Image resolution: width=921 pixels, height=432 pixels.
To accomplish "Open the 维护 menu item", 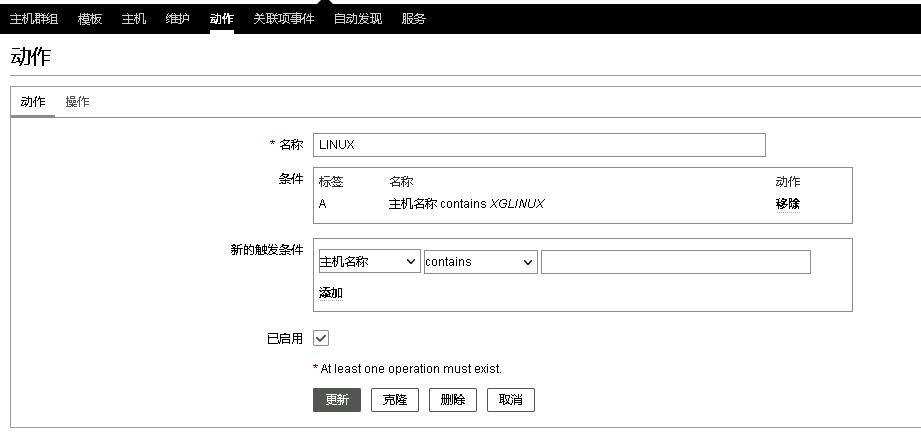I will click(177, 19).
